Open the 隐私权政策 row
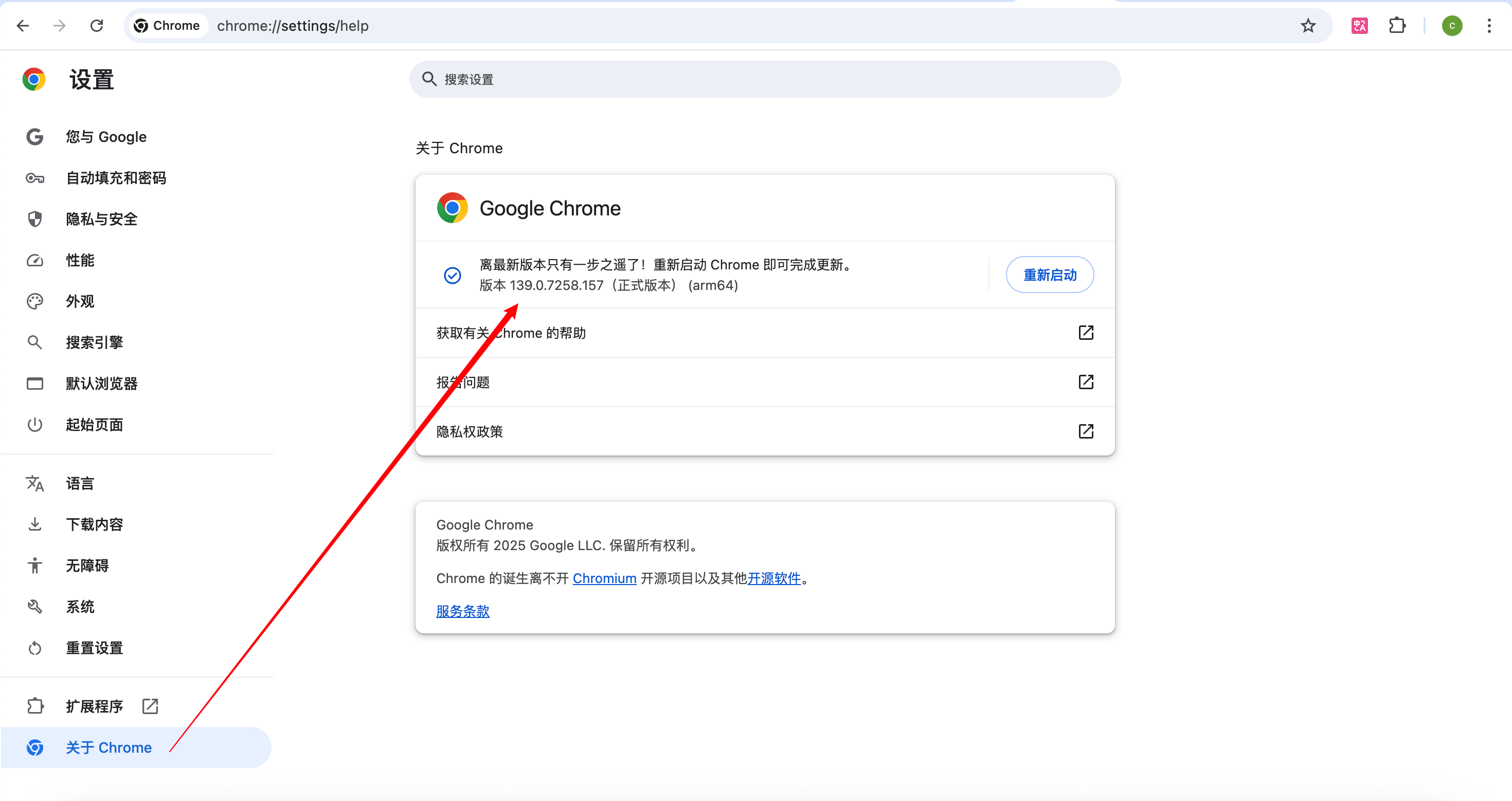The image size is (1512, 801). tap(765, 431)
